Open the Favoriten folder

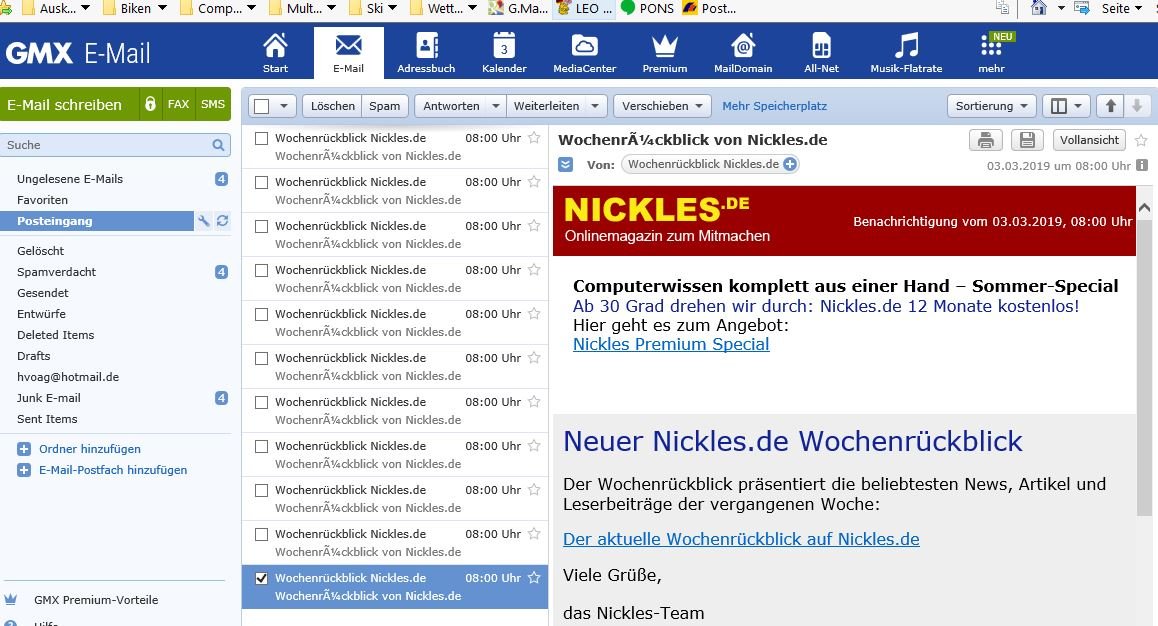[42, 200]
